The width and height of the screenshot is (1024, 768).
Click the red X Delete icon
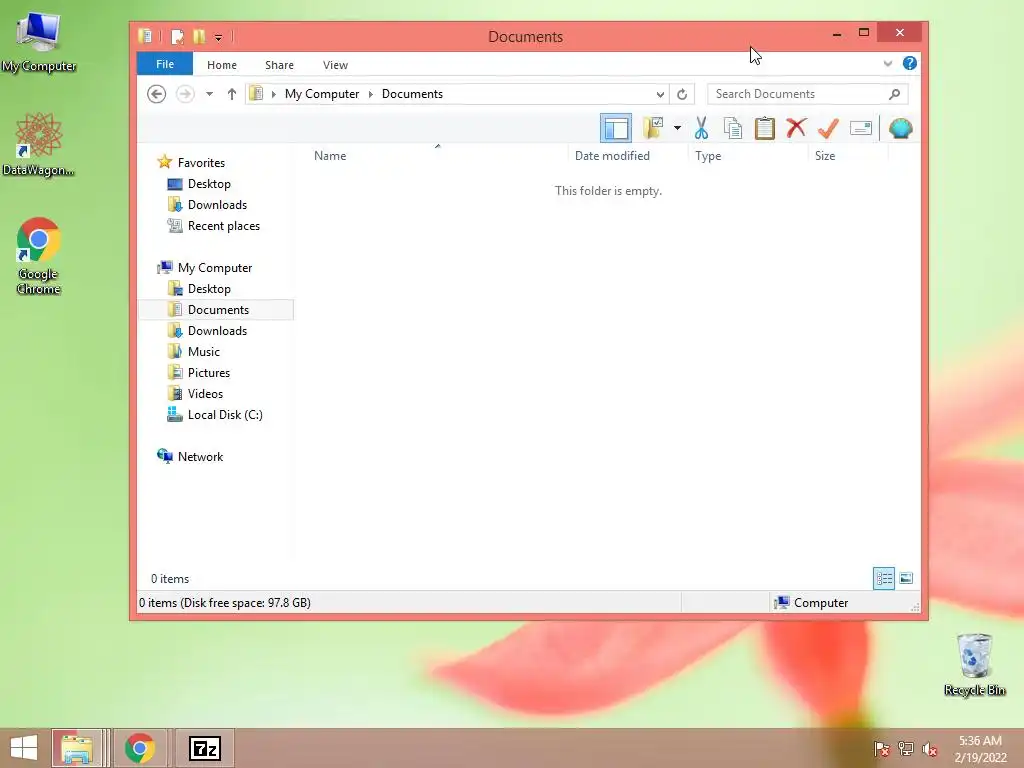click(796, 128)
